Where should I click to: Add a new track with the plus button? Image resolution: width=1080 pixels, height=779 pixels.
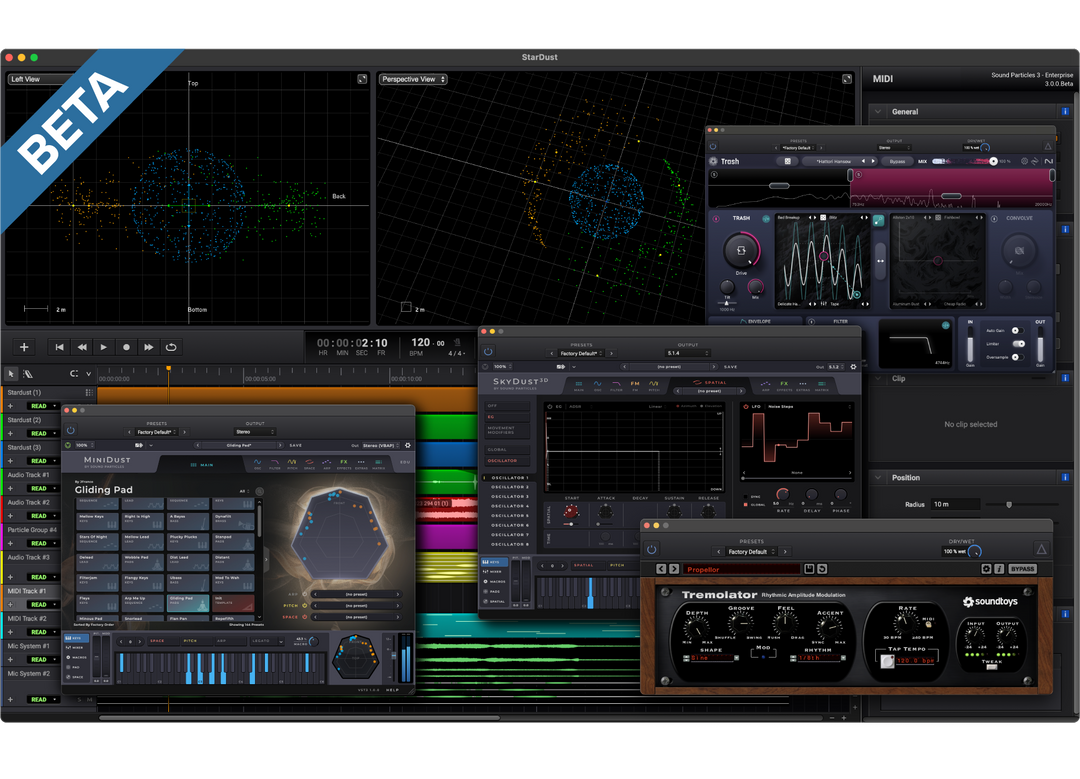pos(24,347)
